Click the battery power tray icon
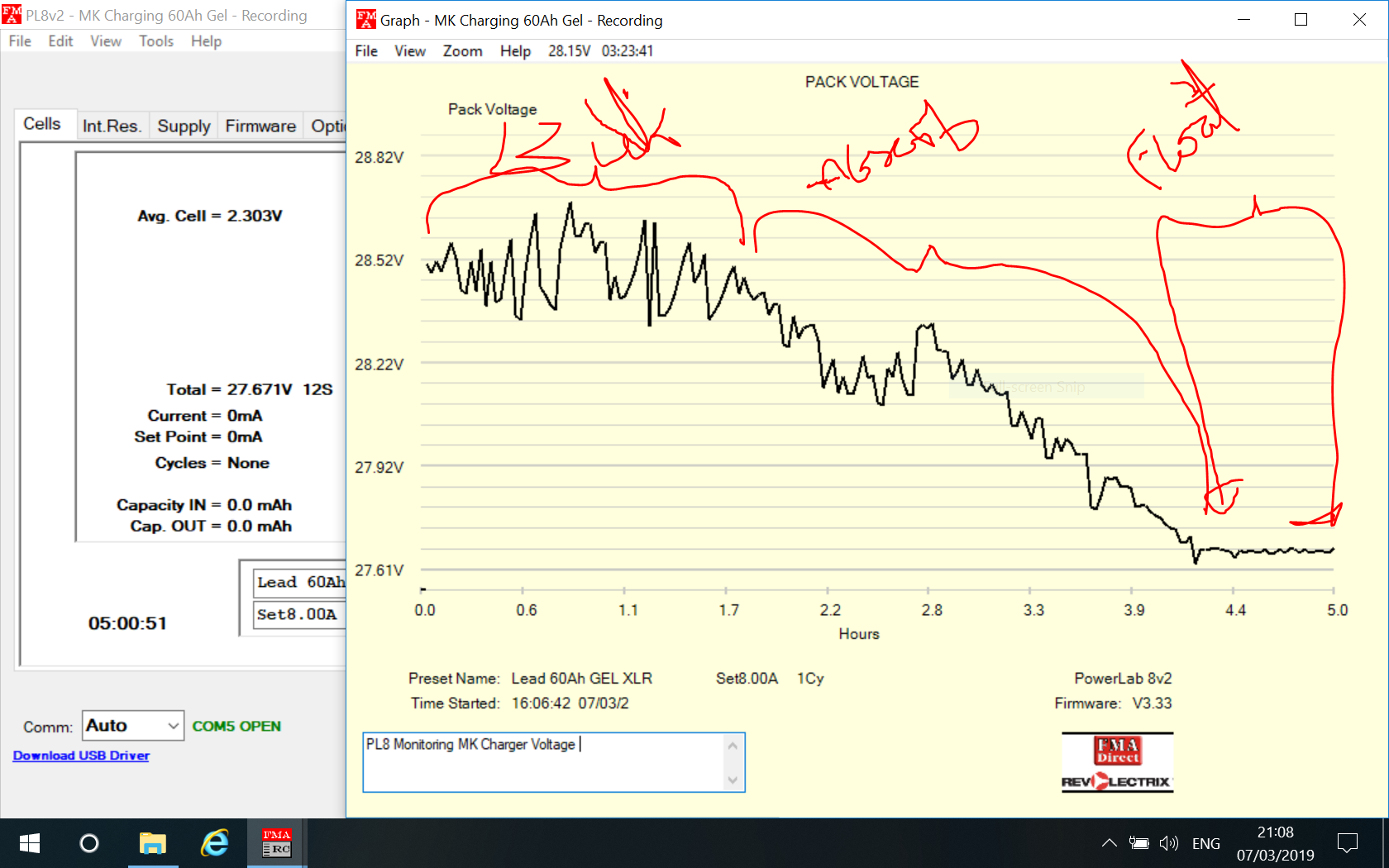 coord(1139,843)
